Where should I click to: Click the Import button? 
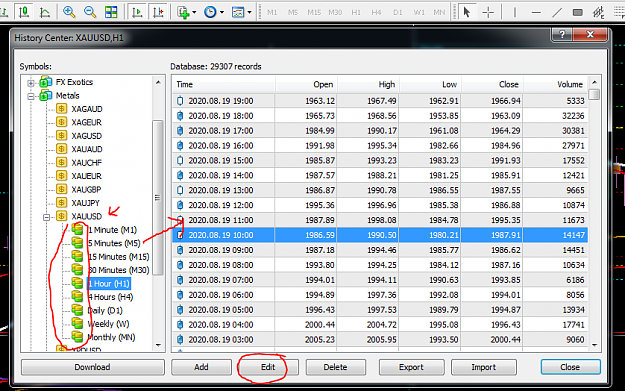pos(483,367)
